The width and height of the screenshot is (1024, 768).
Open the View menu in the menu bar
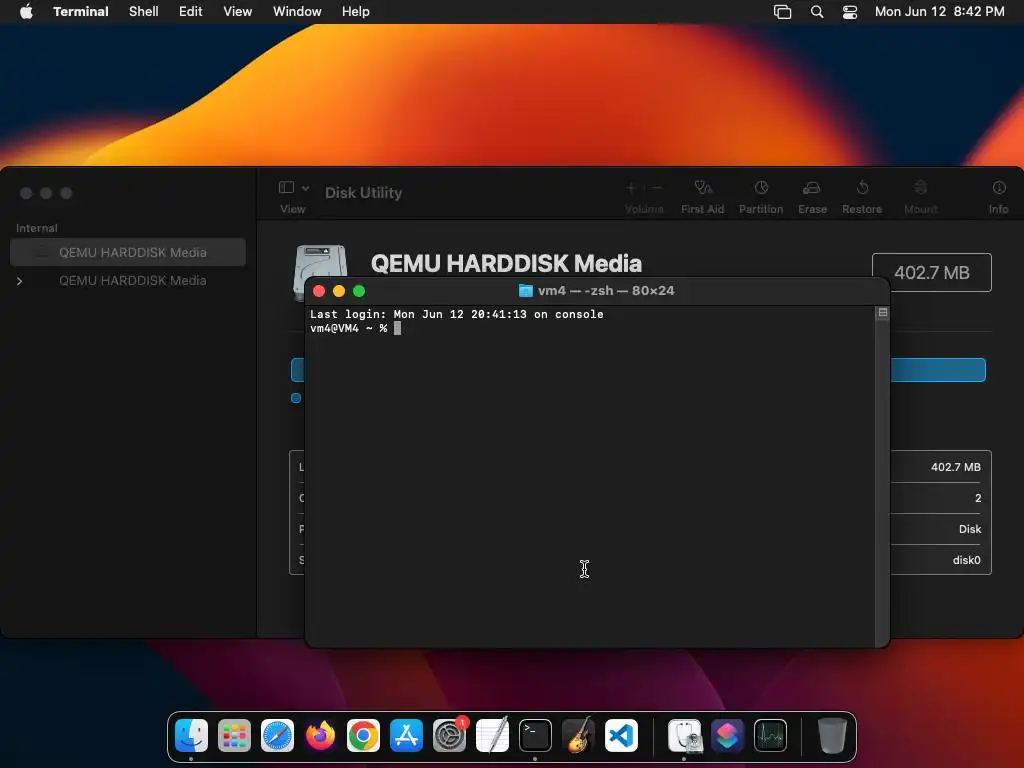pyautogui.click(x=238, y=11)
